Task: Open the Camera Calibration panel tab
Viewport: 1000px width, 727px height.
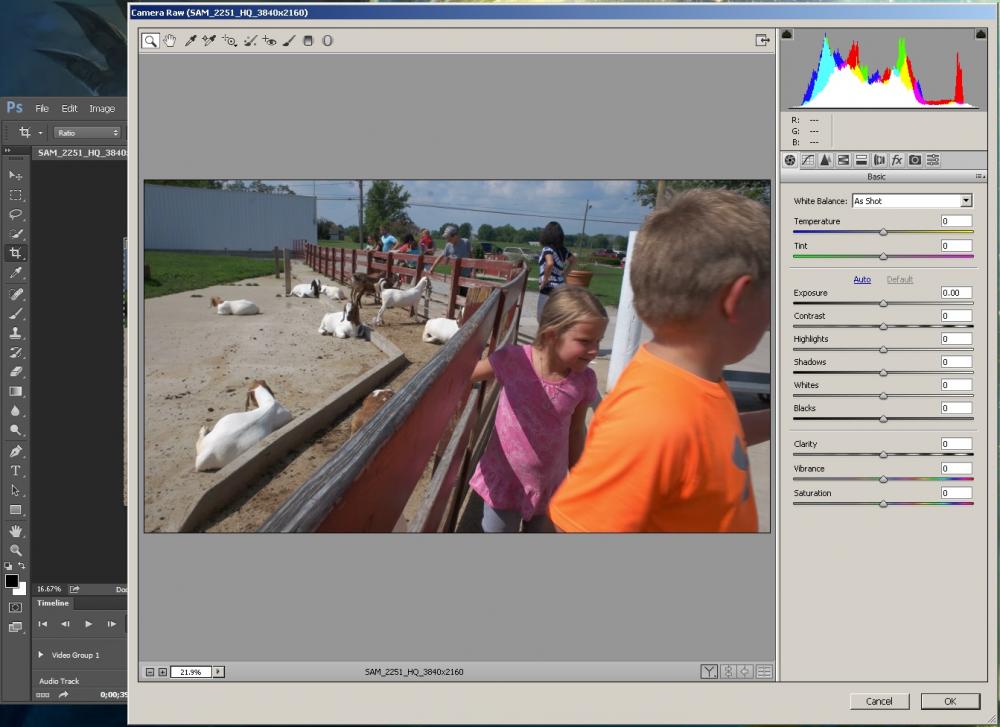Action: pyautogui.click(x=915, y=160)
